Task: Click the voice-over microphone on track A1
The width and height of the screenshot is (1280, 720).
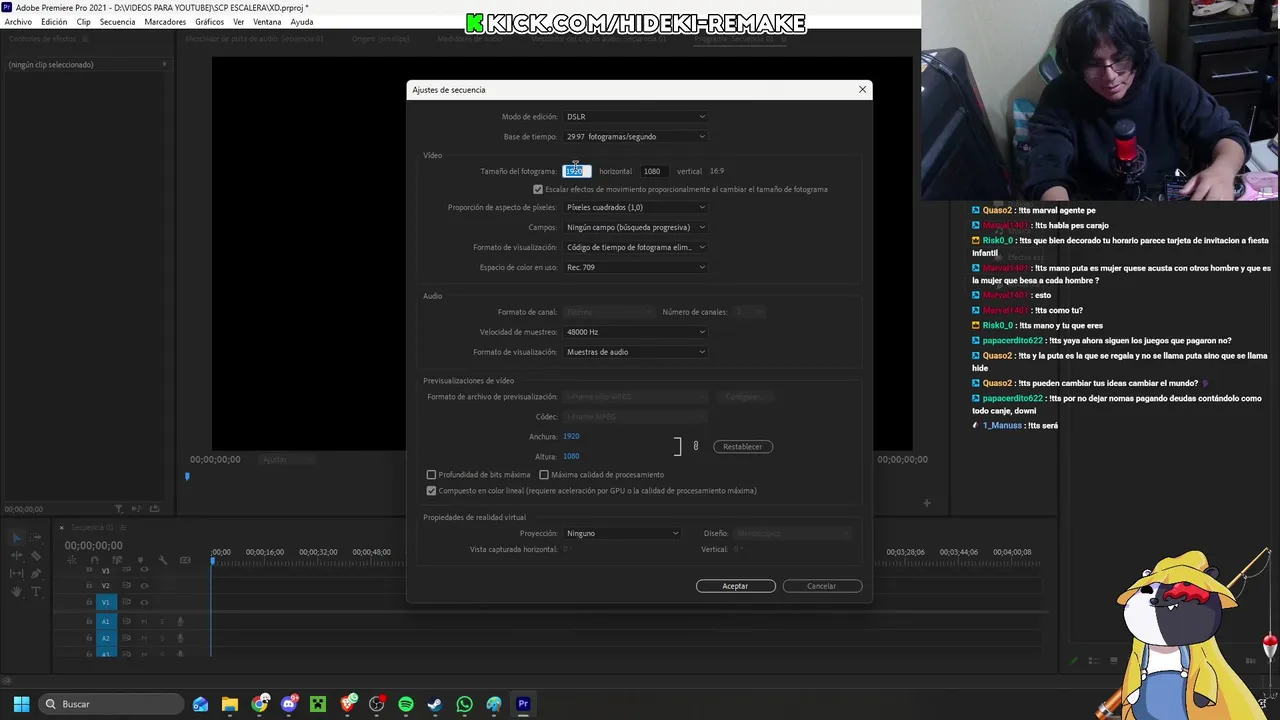Action: [x=180, y=622]
